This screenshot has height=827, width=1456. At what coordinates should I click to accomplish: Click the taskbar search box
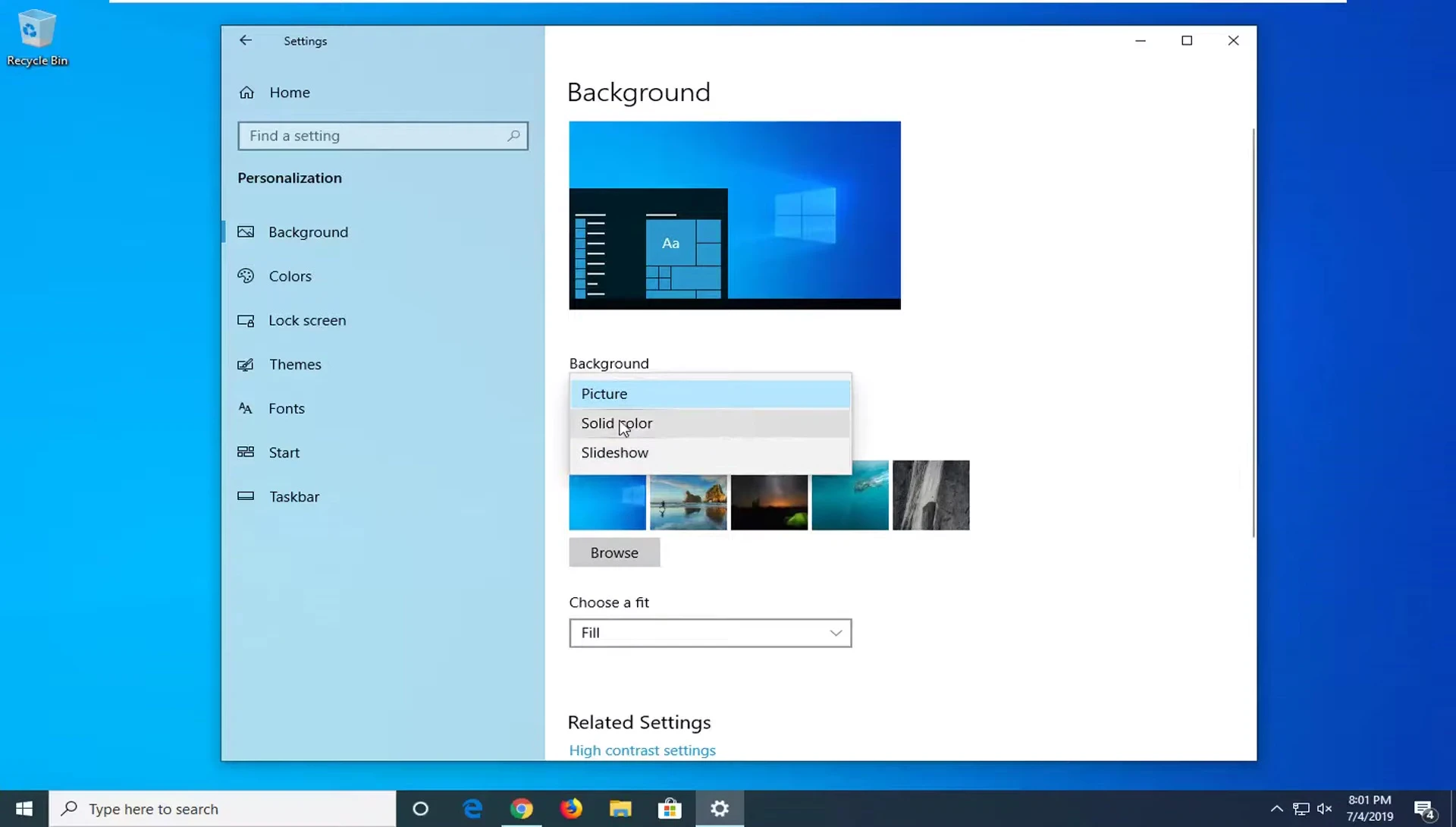(223, 809)
